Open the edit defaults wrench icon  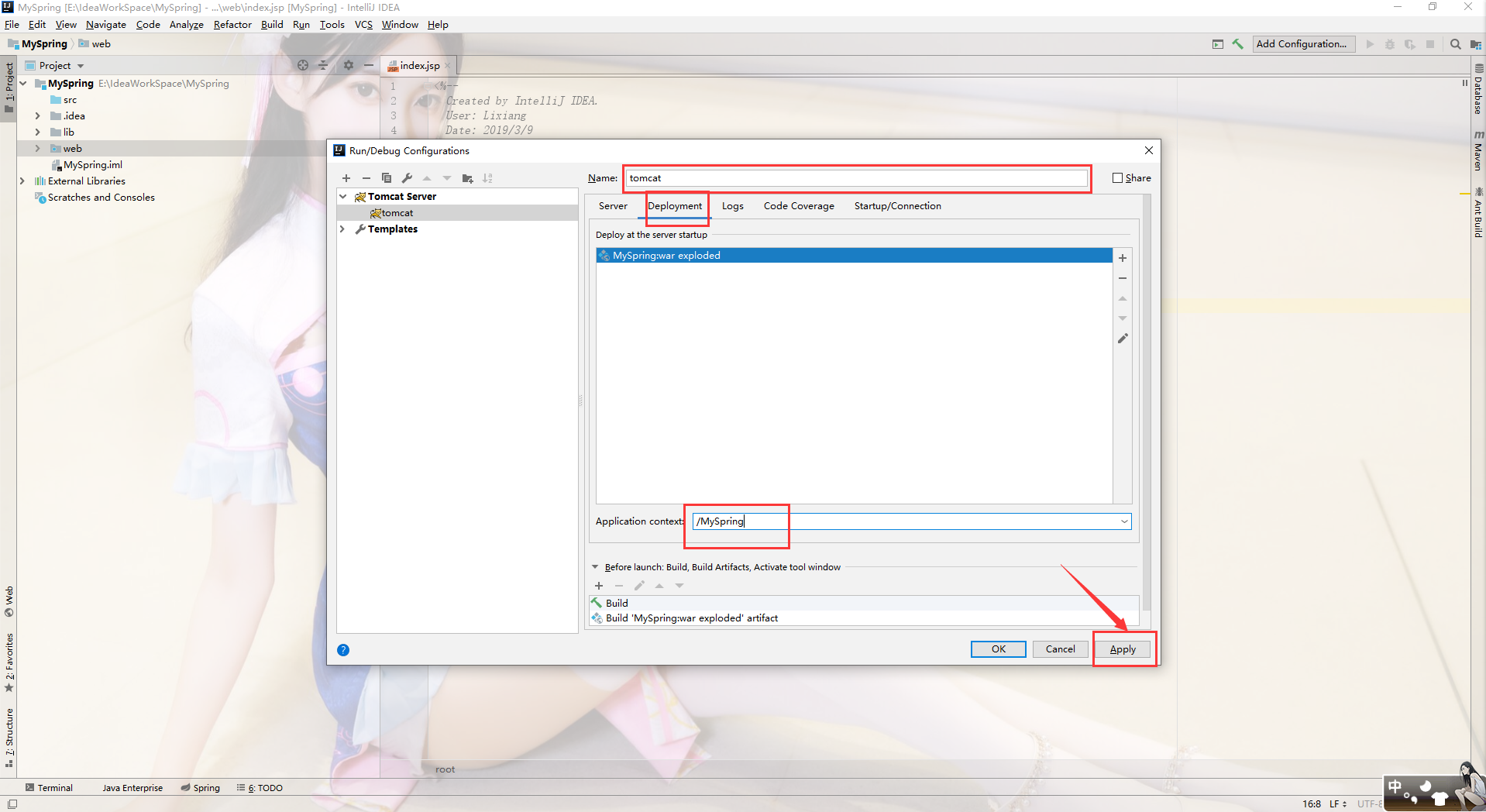407,178
